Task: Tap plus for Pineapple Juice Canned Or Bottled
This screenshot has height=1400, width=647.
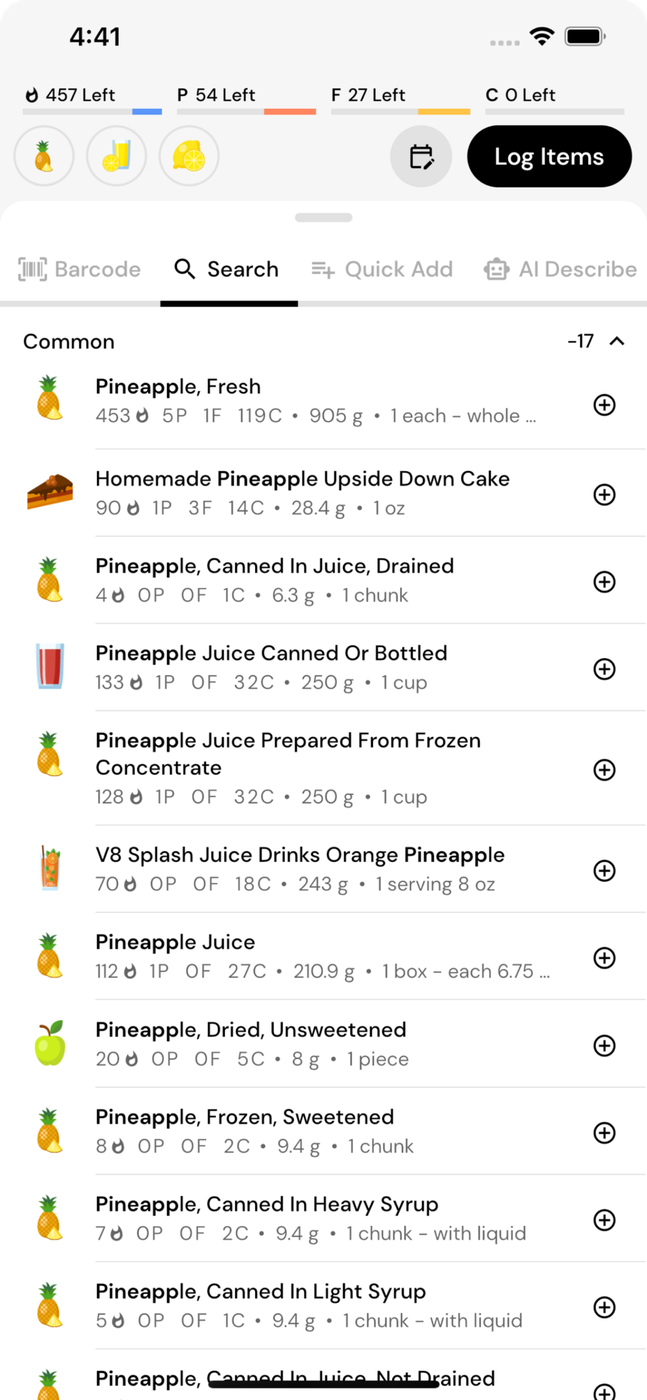Action: coord(604,669)
